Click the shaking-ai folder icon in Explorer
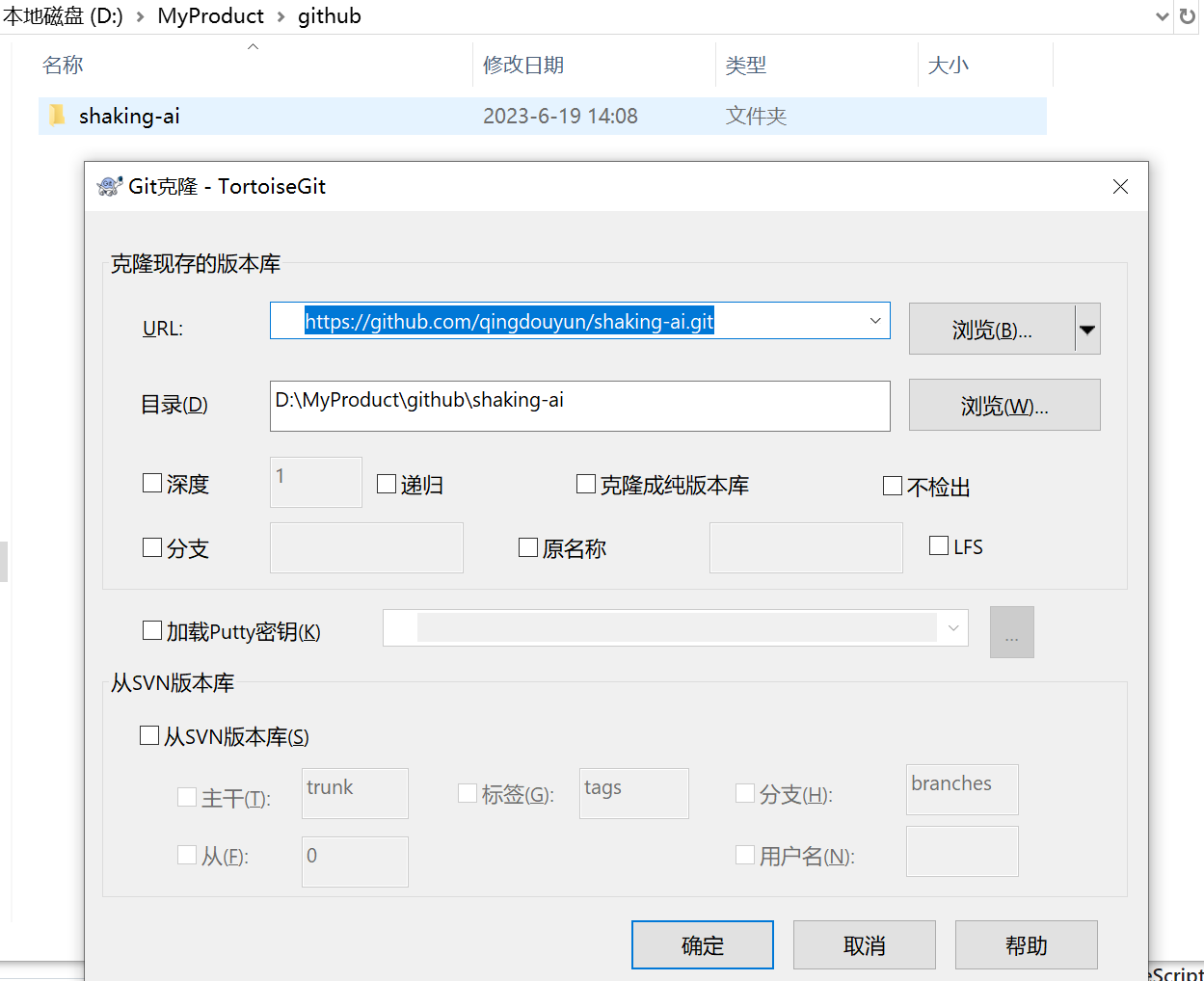Image resolution: width=1204 pixels, height=981 pixels. tap(58, 116)
